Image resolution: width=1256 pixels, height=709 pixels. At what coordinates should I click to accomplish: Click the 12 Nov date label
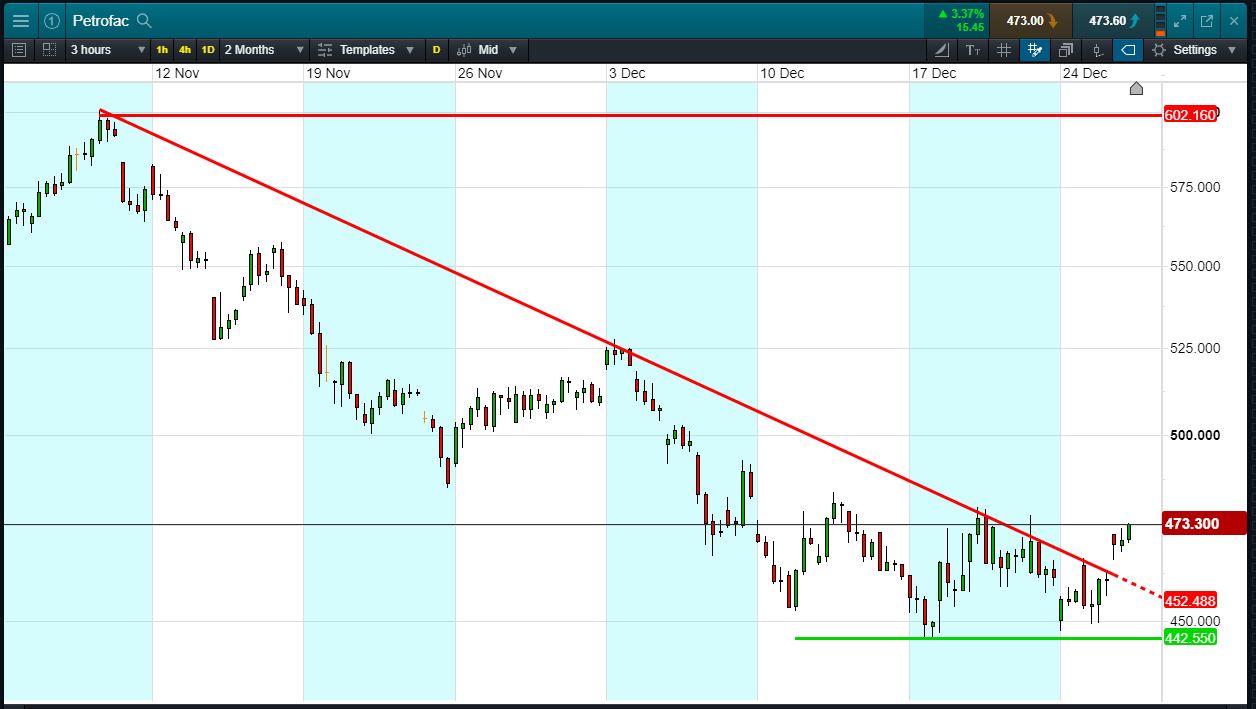[177, 73]
